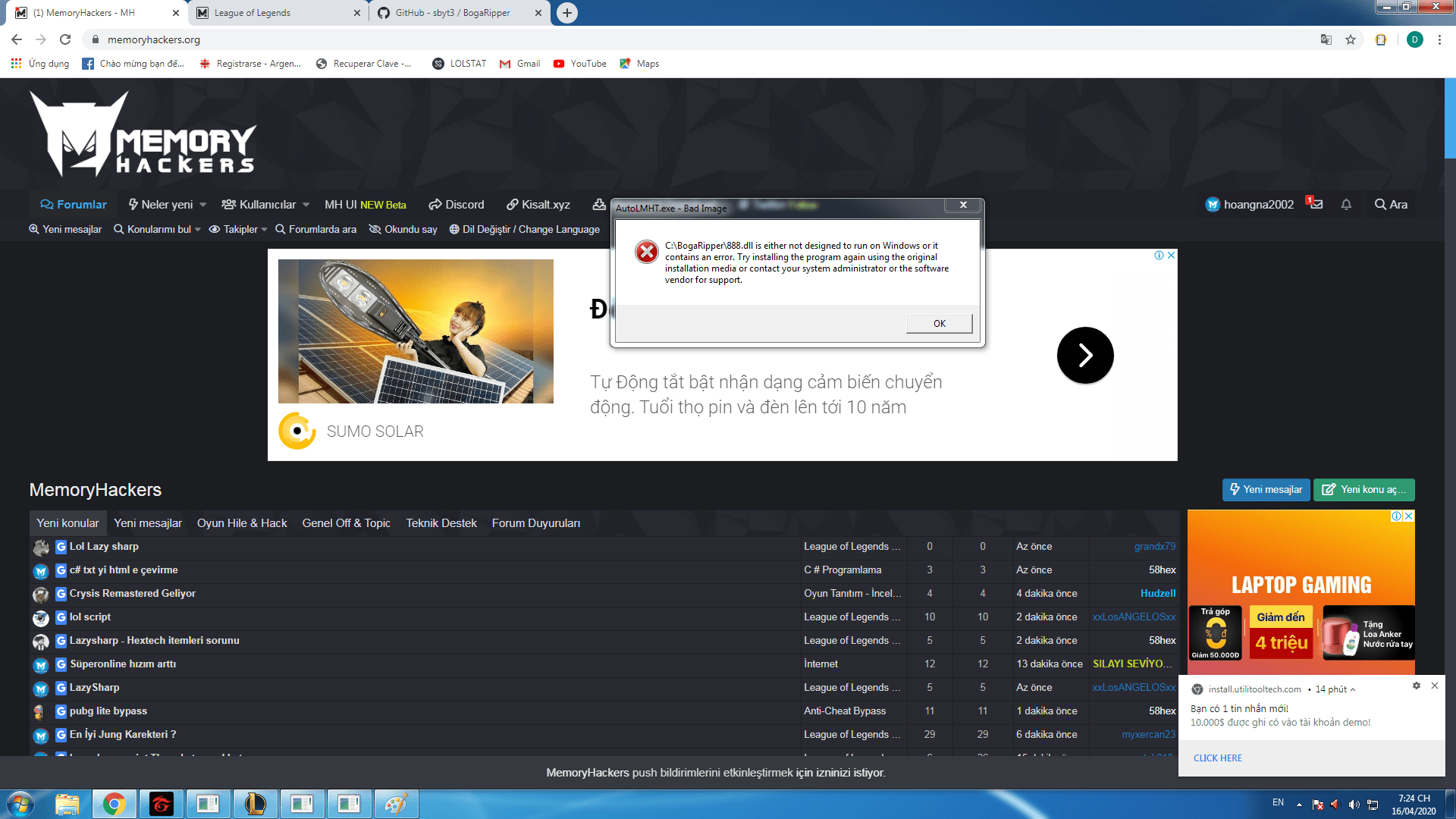Close the install.utilitooltech.com notification
This screenshot has width=1456, height=819.
coord(1435,686)
